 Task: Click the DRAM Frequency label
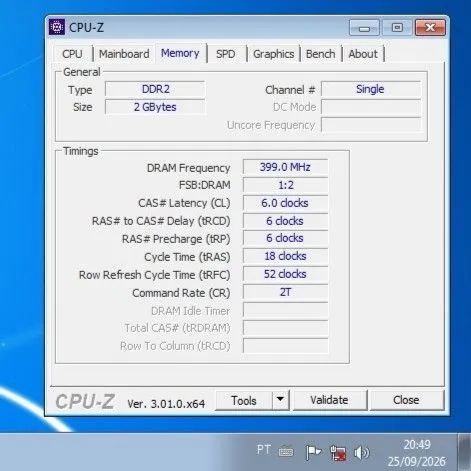[188, 168]
